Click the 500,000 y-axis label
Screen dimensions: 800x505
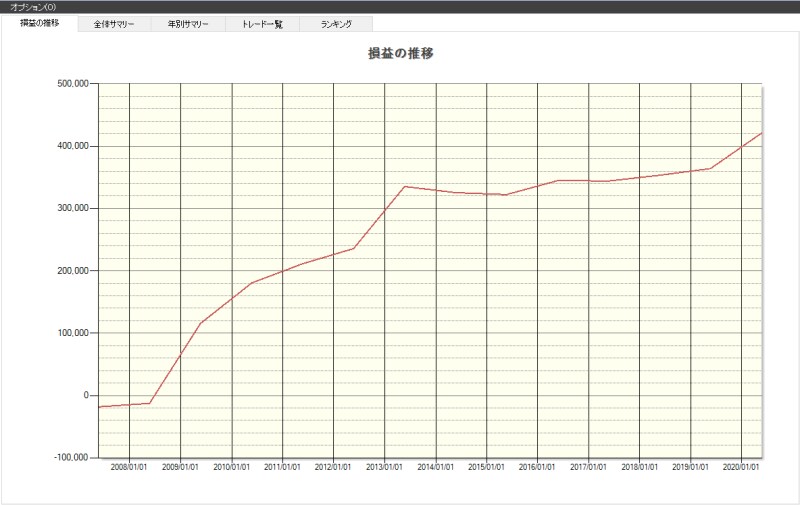[73, 84]
